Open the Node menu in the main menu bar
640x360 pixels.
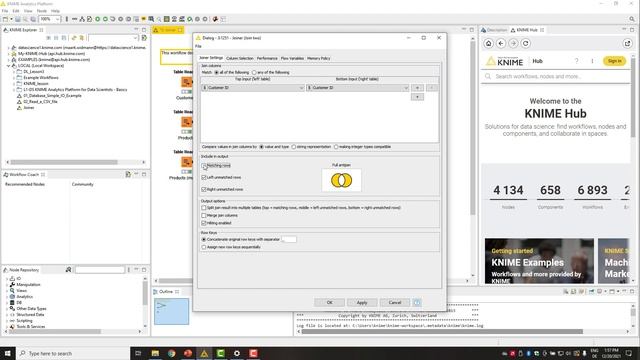pyautogui.click(x=42, y=11)
